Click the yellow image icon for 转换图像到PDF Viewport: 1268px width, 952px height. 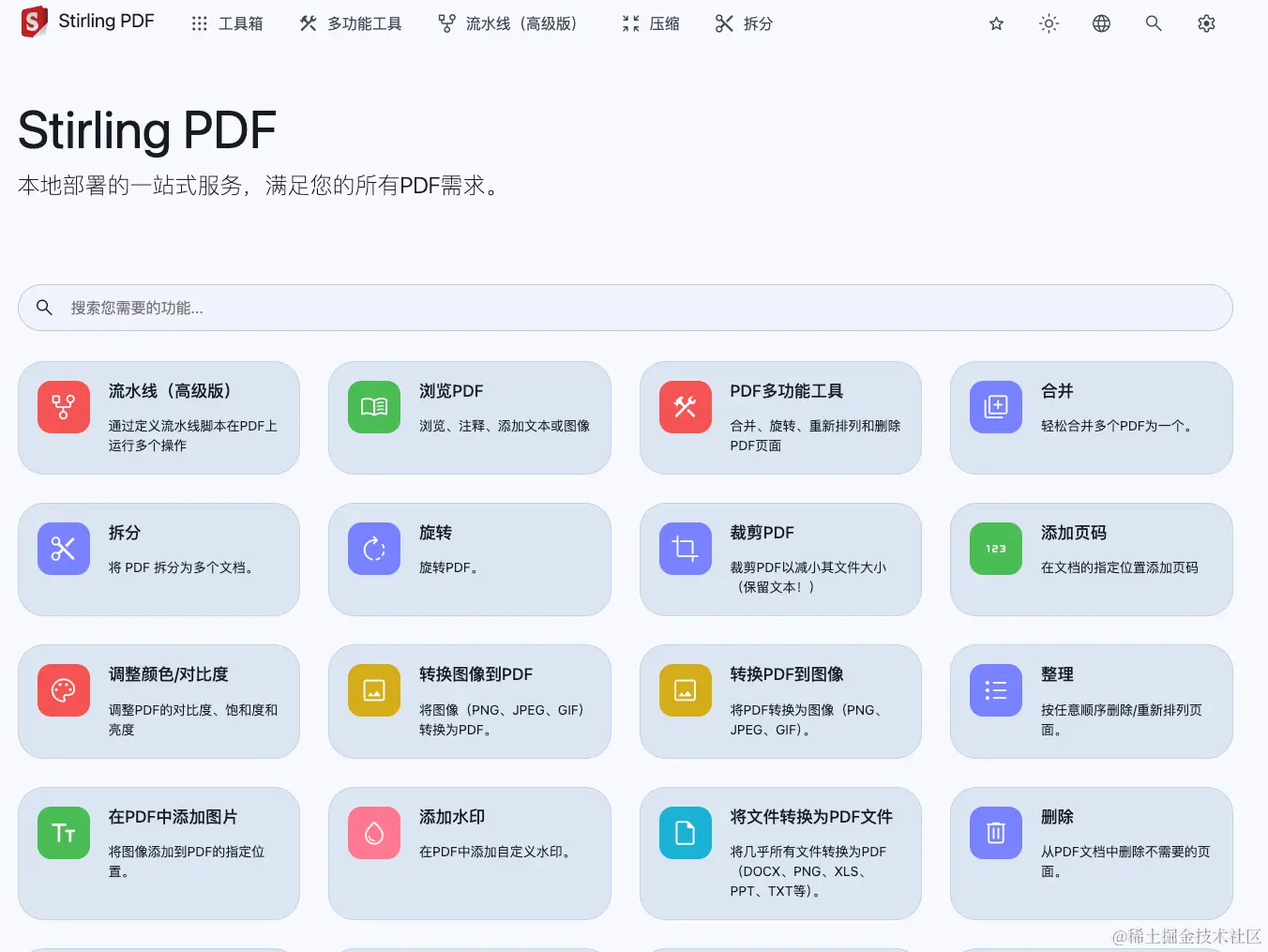tap(374, 690)
